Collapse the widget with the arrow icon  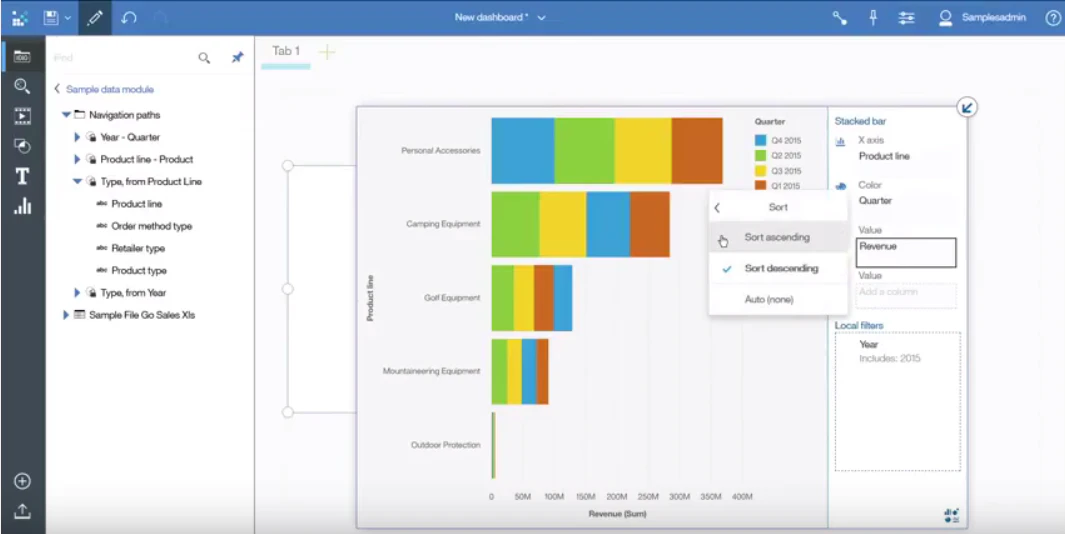[967, 107]
